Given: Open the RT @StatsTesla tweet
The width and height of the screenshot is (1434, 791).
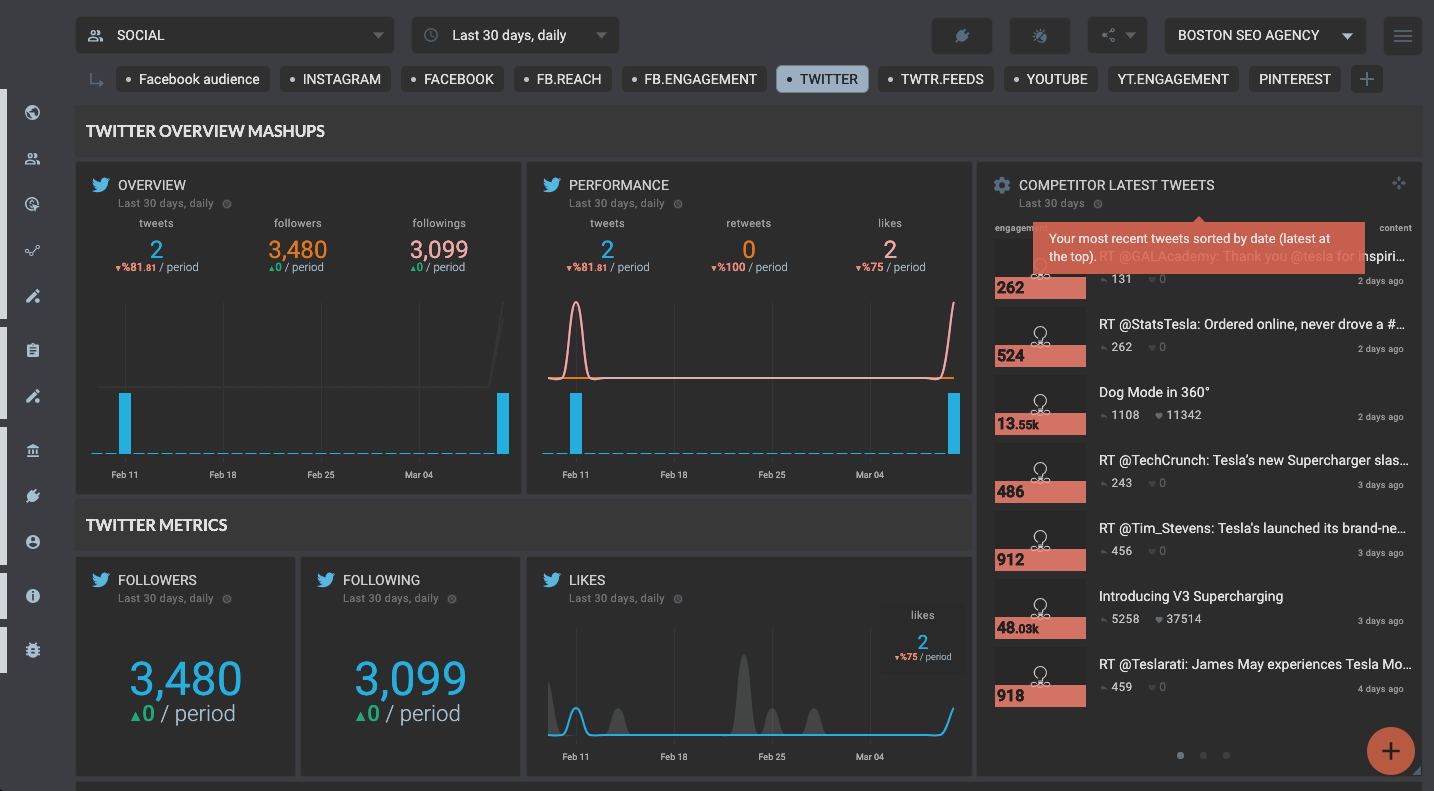Looking at the screenshot, I should coord(1252,324).
